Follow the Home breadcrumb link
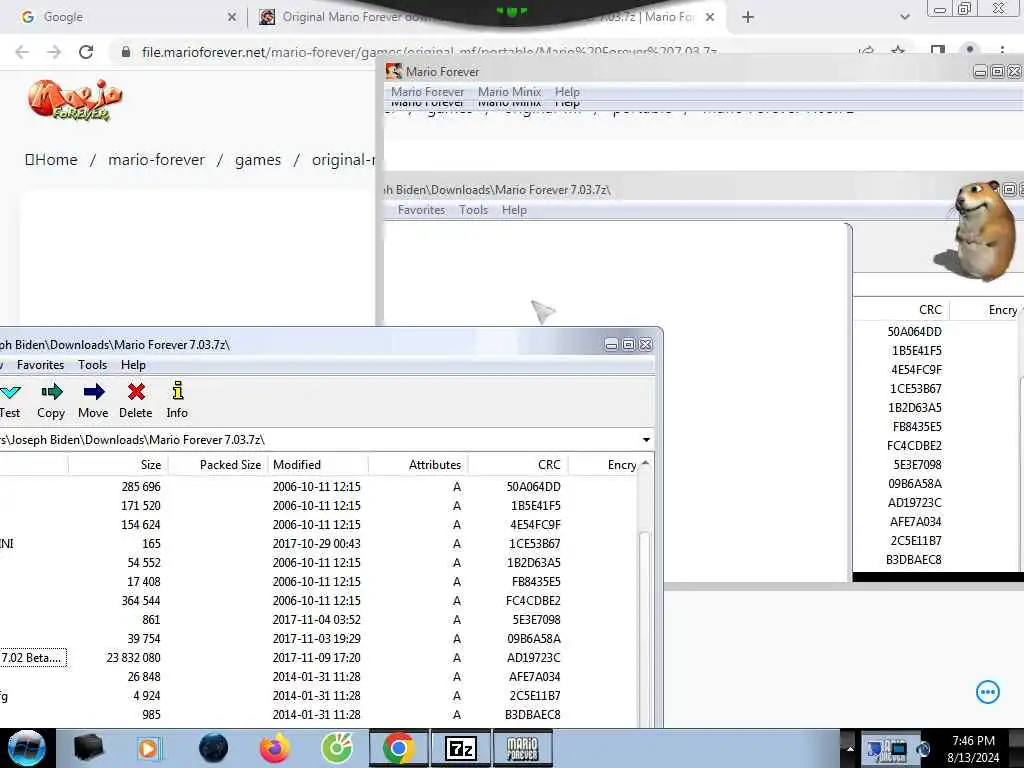The width and height of the screenshot is (1024, 768). coord(51,160)
